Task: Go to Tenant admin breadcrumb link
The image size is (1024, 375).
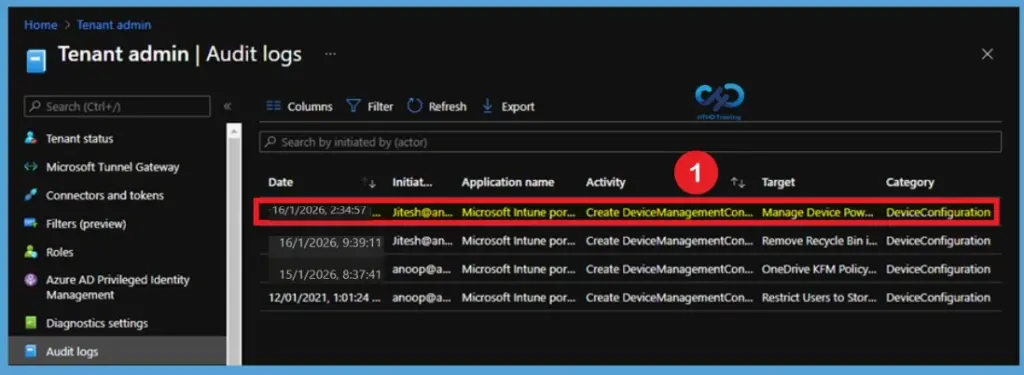Action: pyautogui.click(x=114, y=25)
